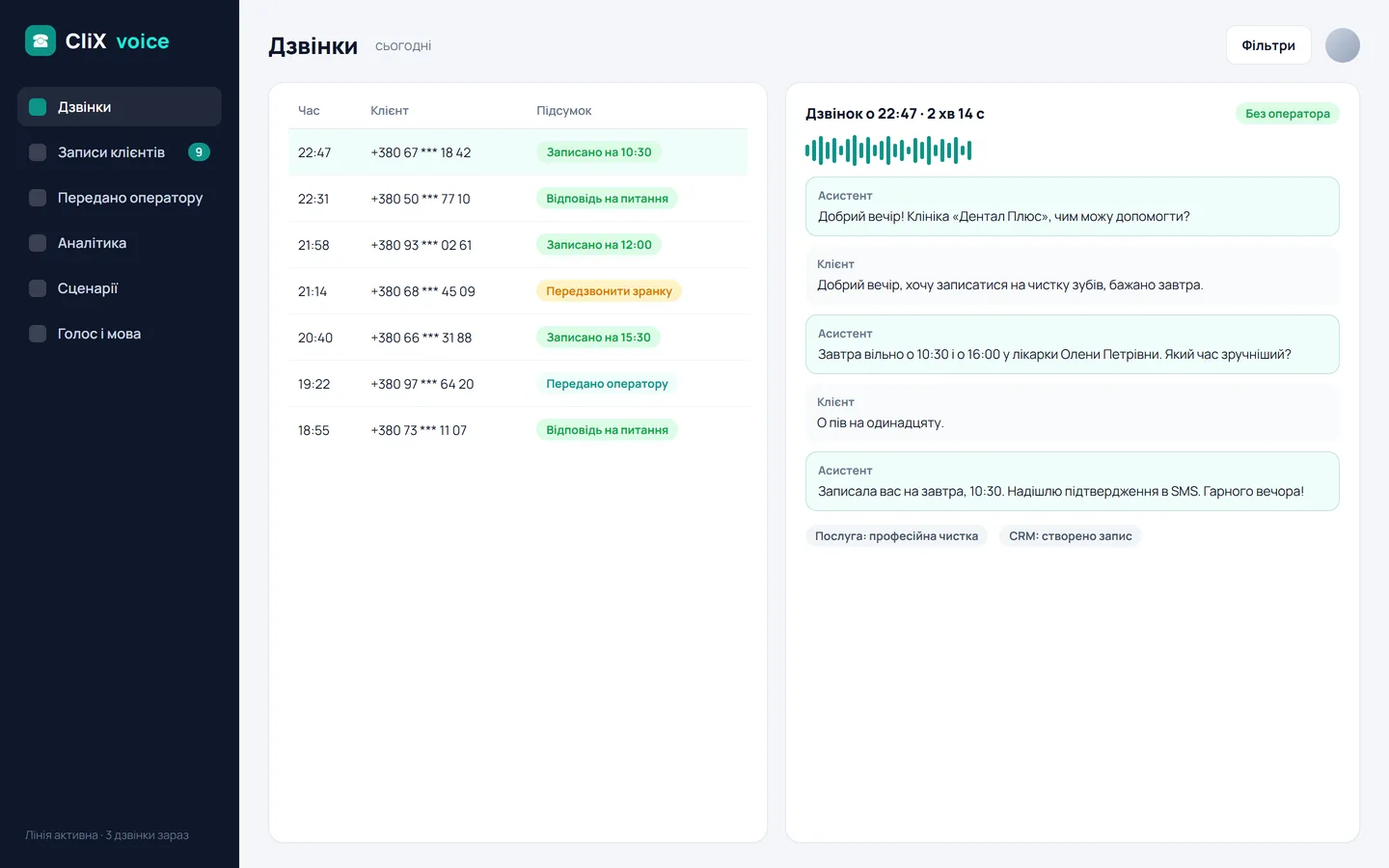Open the Фільтри button
Screen dimensions: 1389x868
tap(1268, 45)
